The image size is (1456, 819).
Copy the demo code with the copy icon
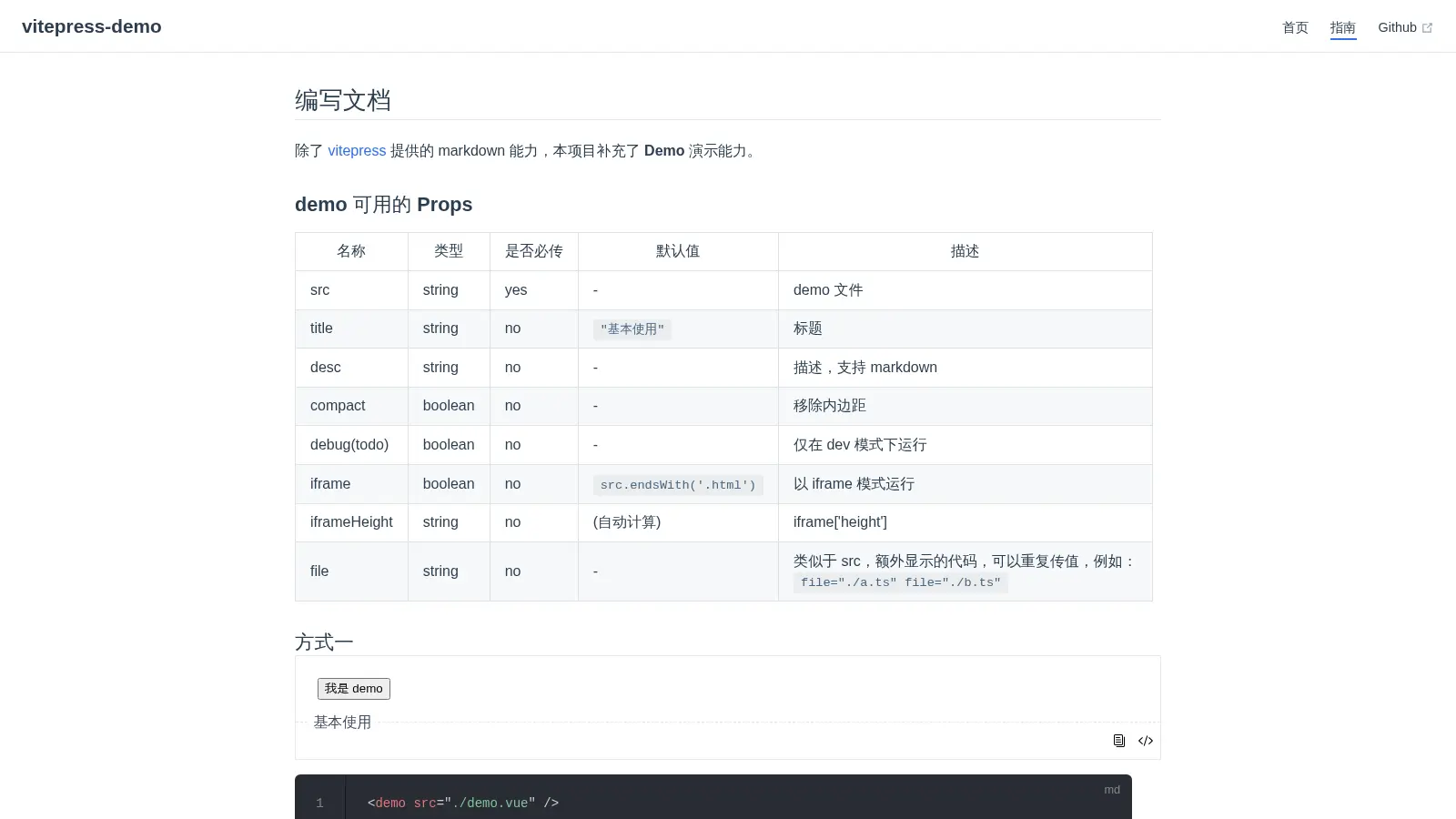click(1119, 741)
